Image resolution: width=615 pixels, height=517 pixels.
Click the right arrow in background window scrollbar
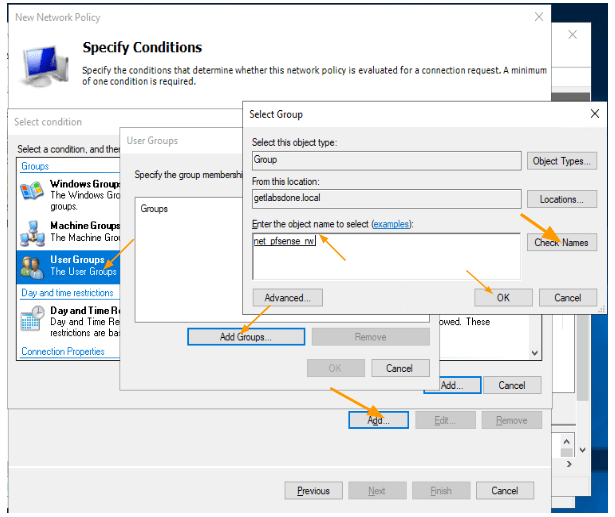(569, 464)
